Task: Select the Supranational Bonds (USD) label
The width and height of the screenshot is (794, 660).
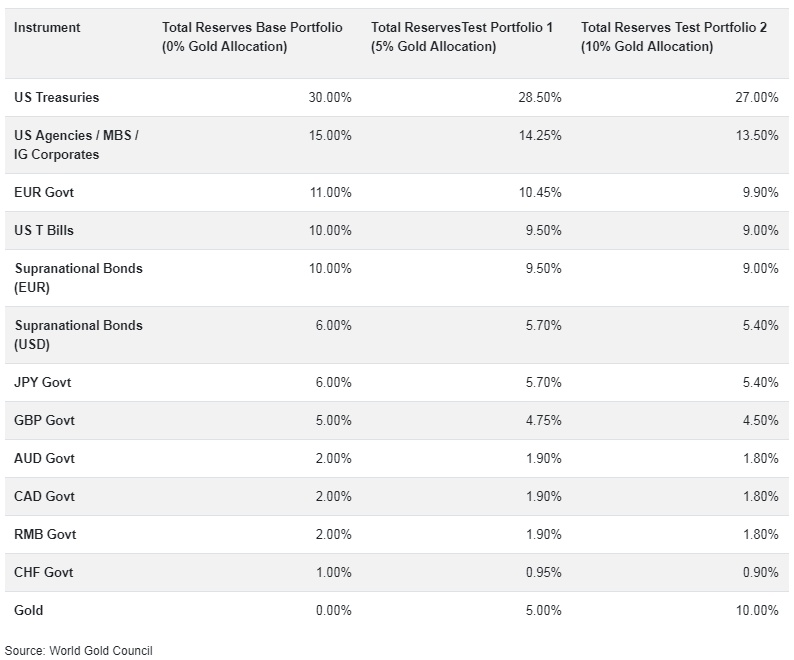Action: (x=78, y=335)
